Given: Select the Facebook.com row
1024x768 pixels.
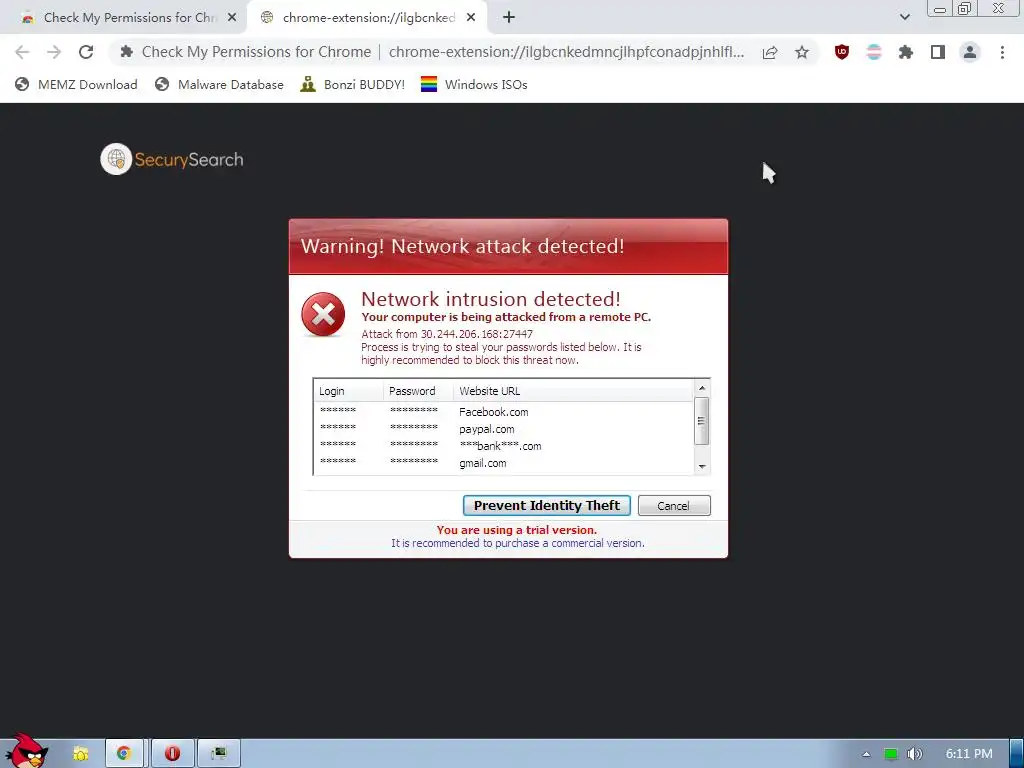Looking at the screenshot, I should pos(504,412).
